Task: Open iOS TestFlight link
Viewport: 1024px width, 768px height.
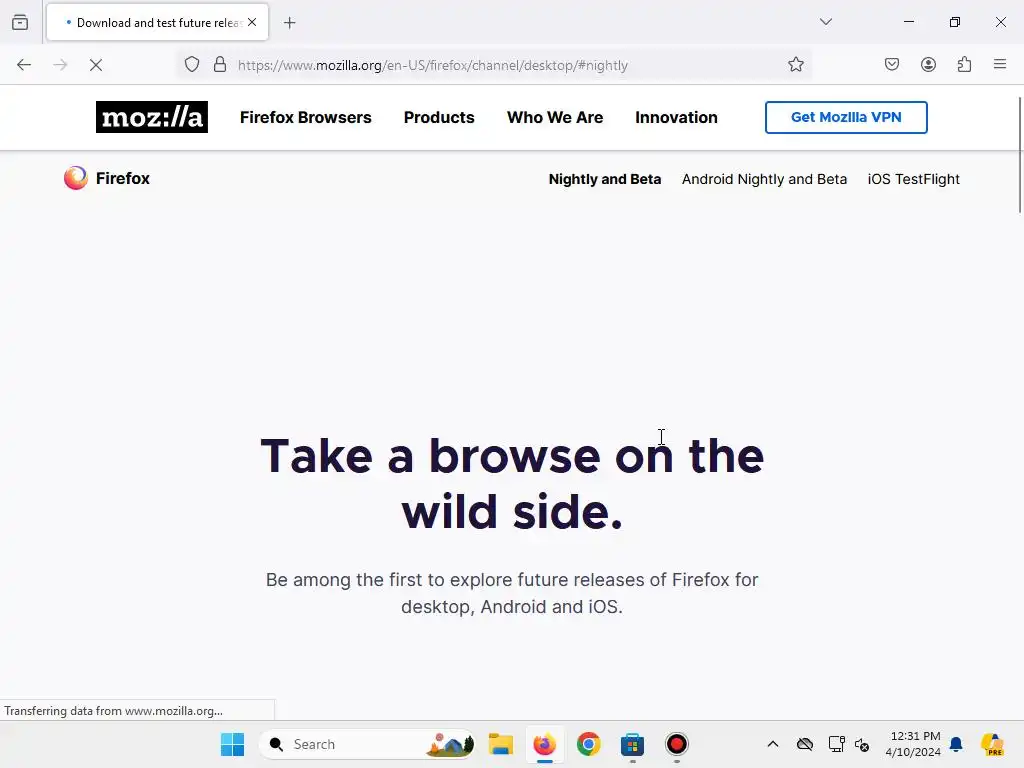Action: pos(913,179)
